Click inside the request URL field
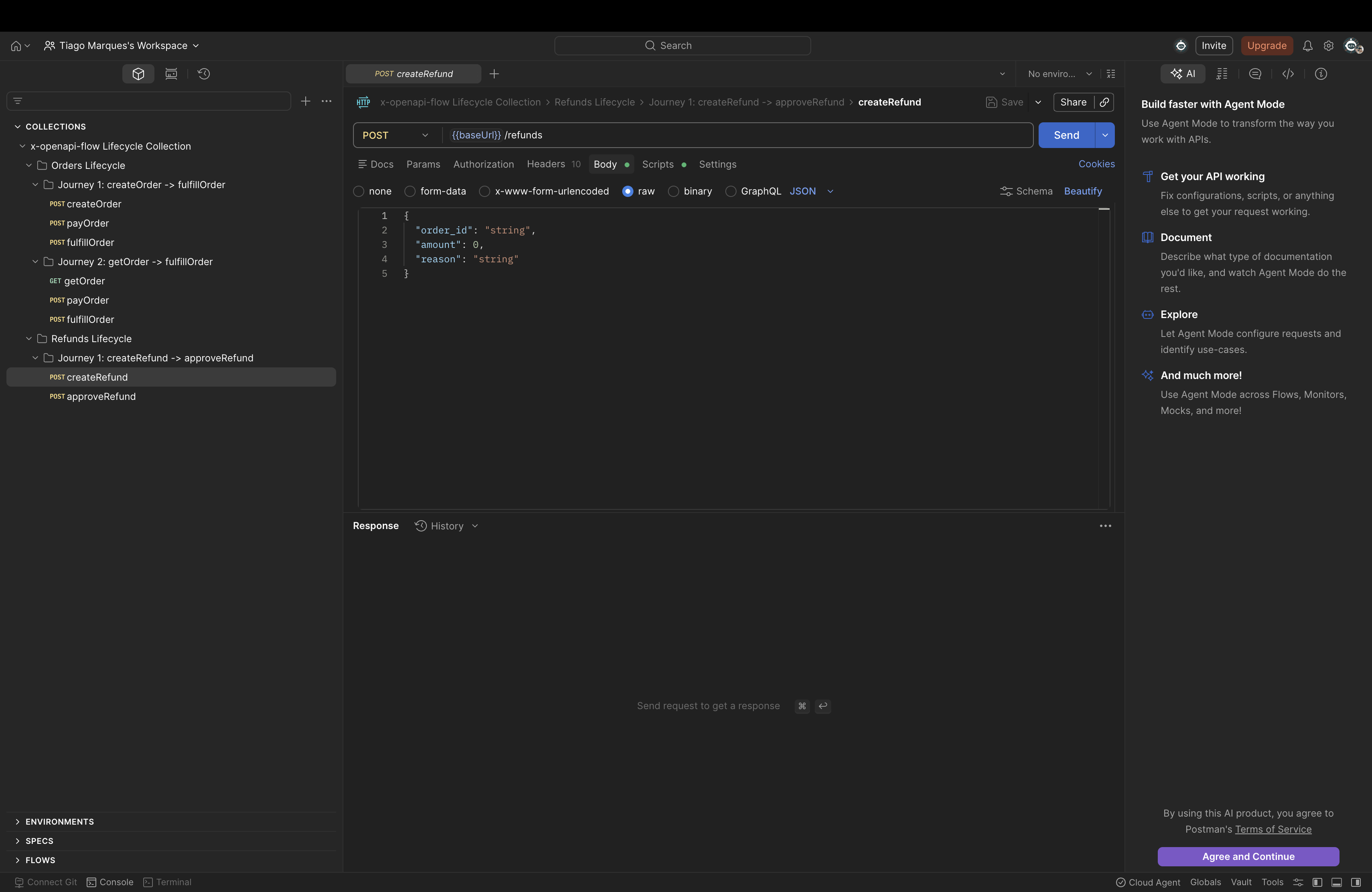This screenshot has width=1372, height=892. (692, 135)
